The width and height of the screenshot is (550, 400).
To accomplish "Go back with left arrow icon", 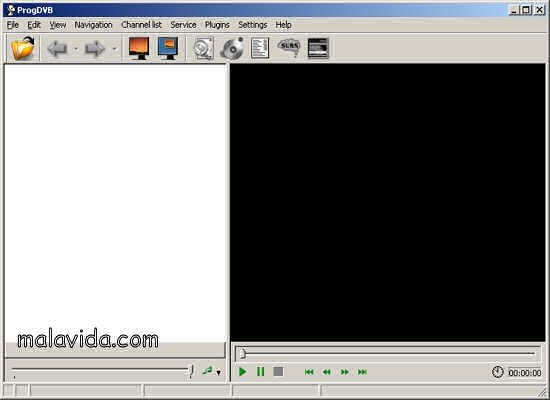I will [57, 48].
